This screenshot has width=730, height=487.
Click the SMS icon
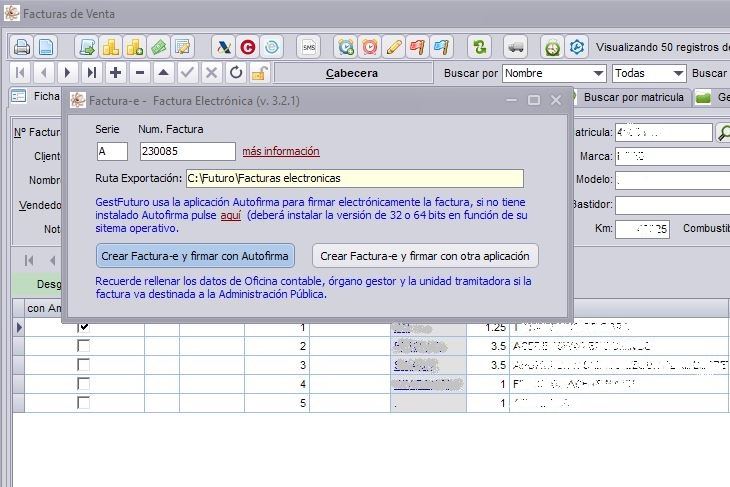click(x=309, y=47)
